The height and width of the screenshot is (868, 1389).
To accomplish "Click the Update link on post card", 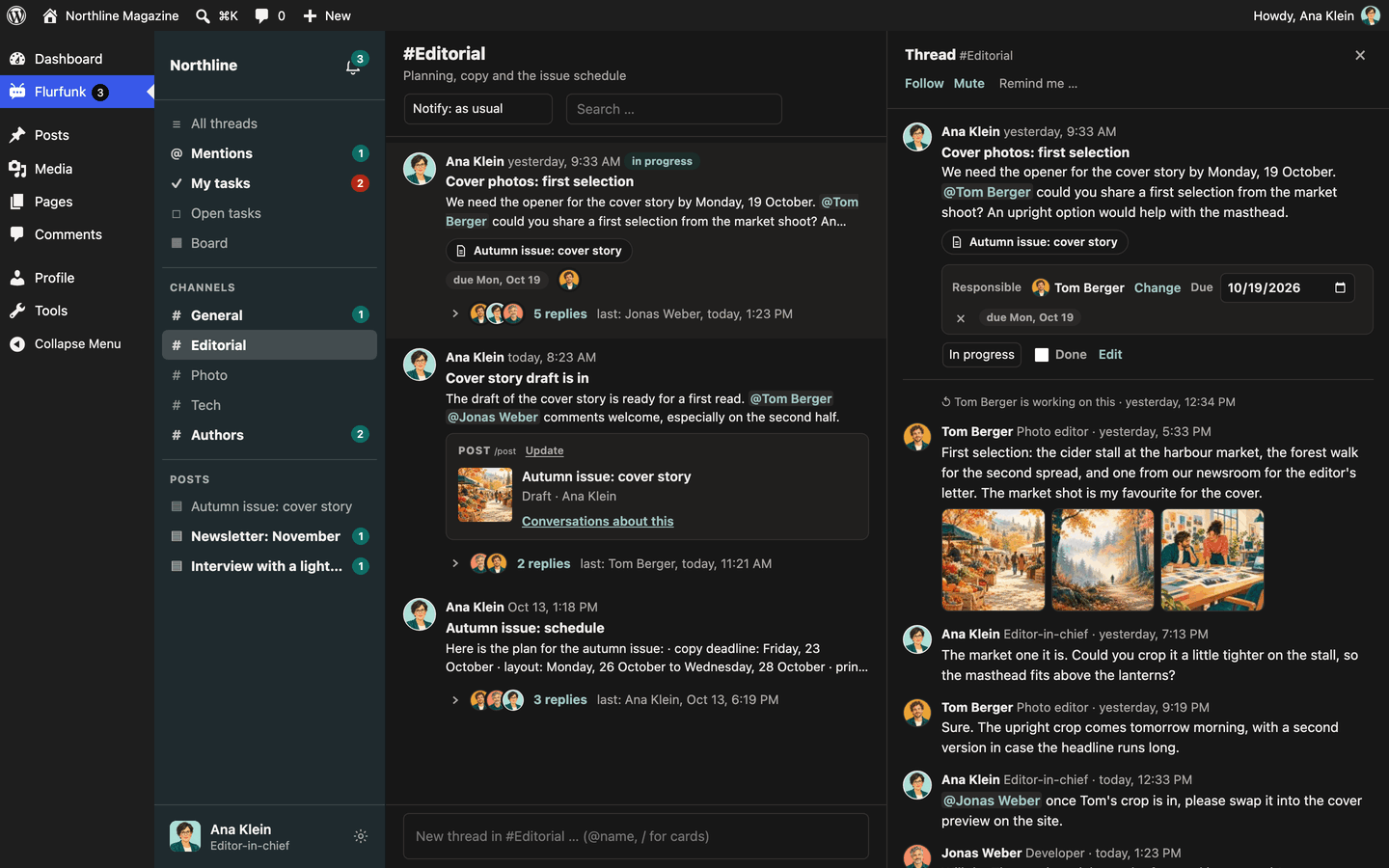I will tap(544, 450).
